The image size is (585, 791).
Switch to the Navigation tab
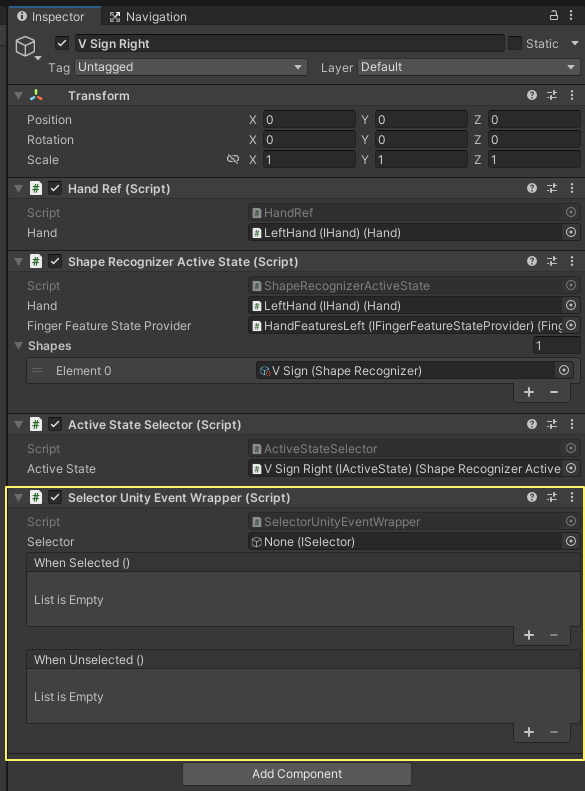(148, 17)
